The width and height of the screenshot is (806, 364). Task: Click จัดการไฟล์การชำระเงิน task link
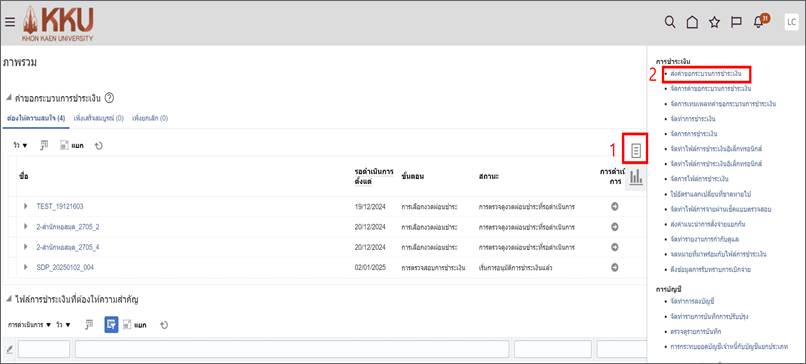(x=700, y=178)
